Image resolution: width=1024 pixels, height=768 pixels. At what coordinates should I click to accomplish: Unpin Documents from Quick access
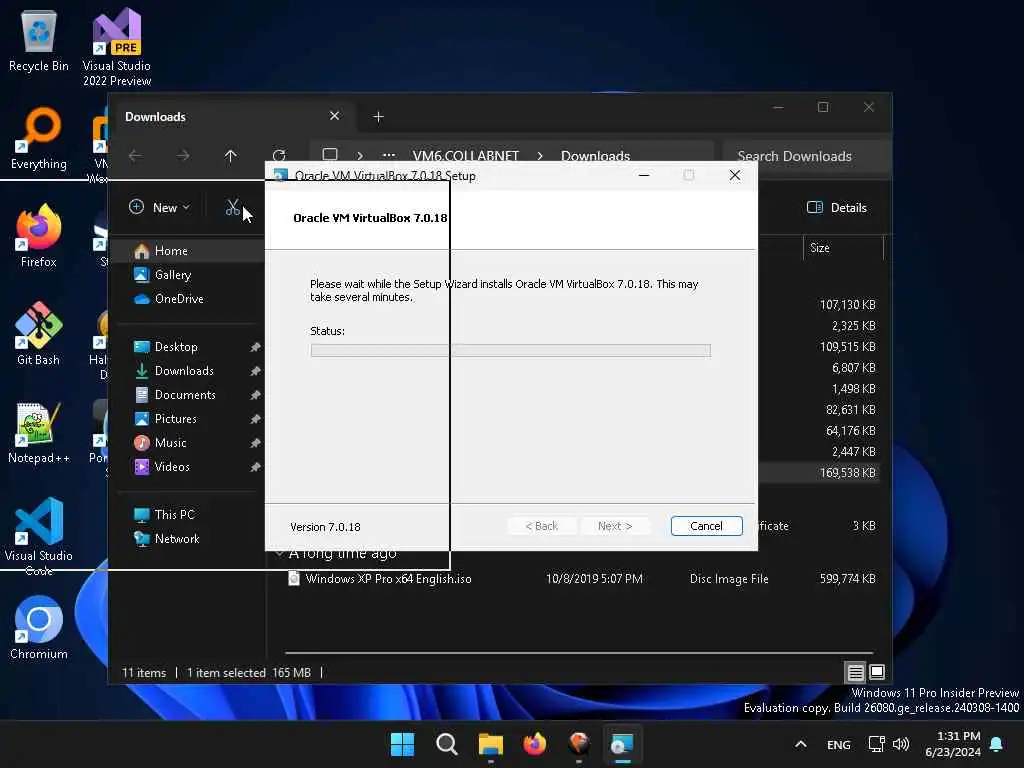(255, 395)
